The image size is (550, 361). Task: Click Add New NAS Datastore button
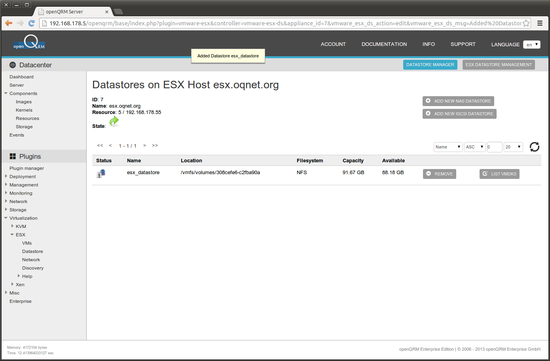click(x=458, y=101)
